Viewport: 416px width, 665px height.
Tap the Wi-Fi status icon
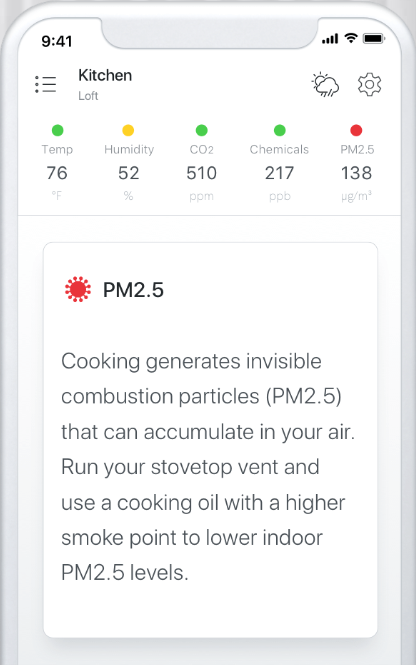[x=351, y=38]
